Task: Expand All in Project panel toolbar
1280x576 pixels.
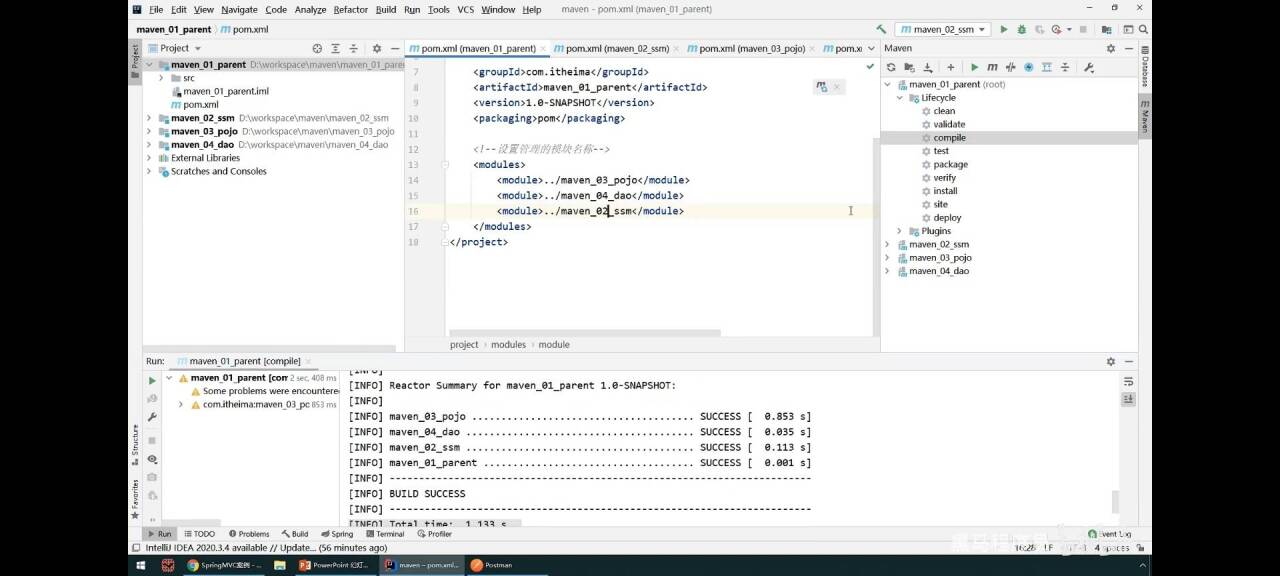Action: coord(335,48)
